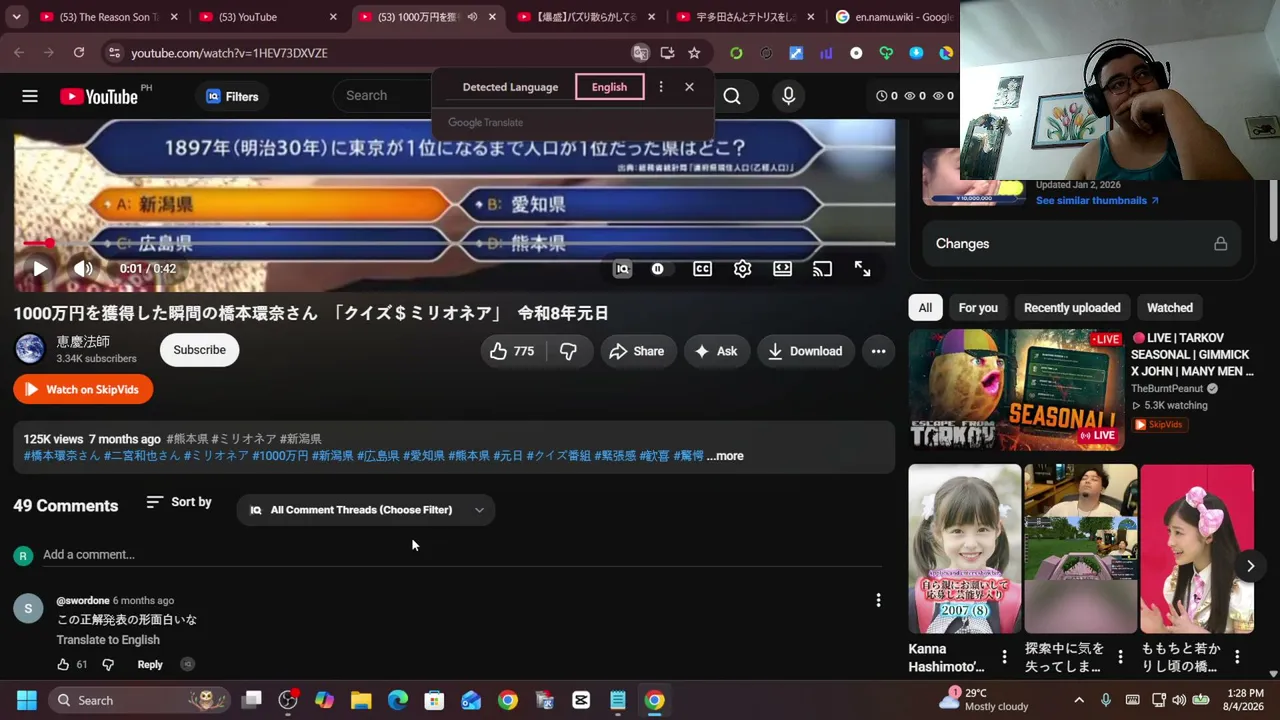Subscribe to the 恵慶法師 channel
The height and width of the screenshot is (720, 1280).
click(x=199, y=350)
